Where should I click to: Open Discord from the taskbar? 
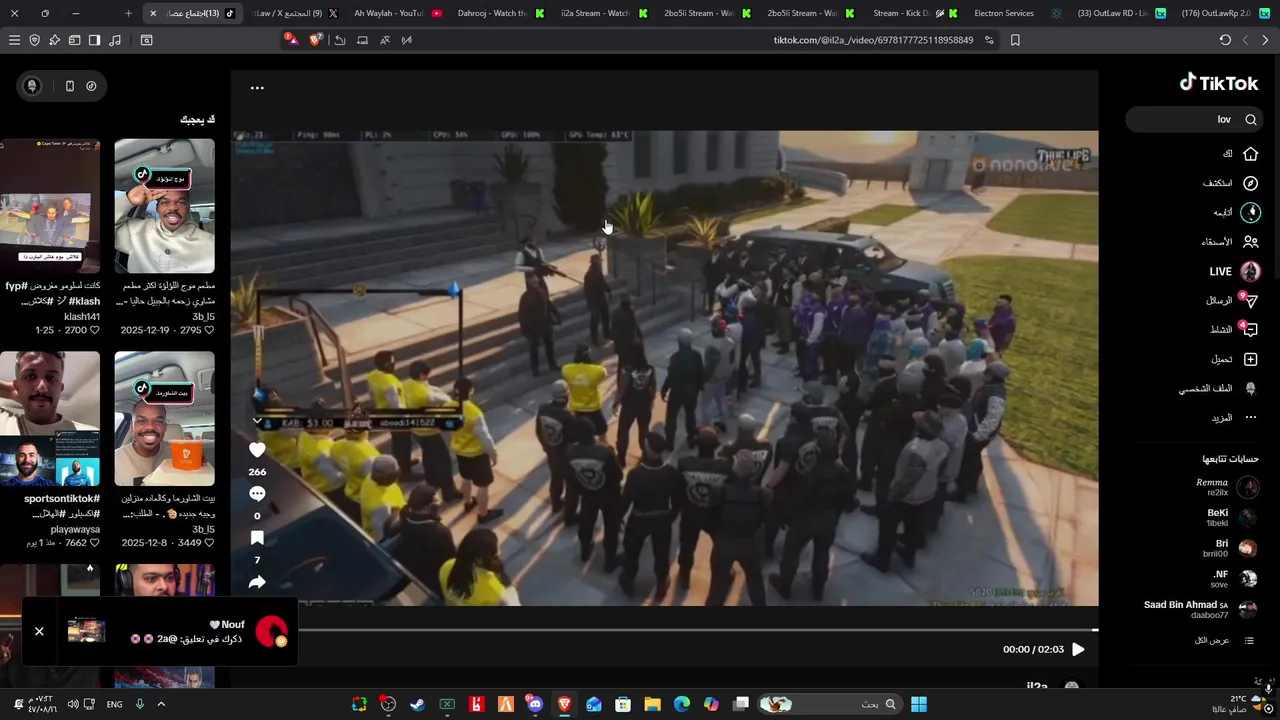point(535,704)
